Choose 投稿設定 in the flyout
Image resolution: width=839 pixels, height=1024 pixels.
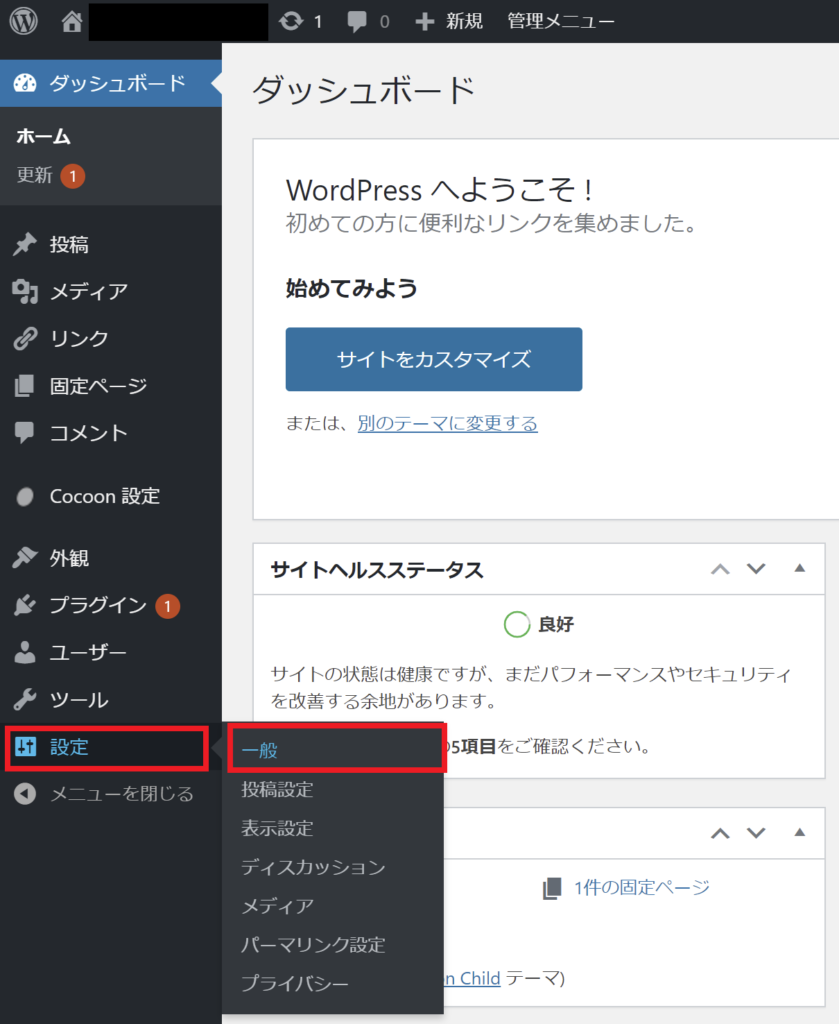point(277,790)
